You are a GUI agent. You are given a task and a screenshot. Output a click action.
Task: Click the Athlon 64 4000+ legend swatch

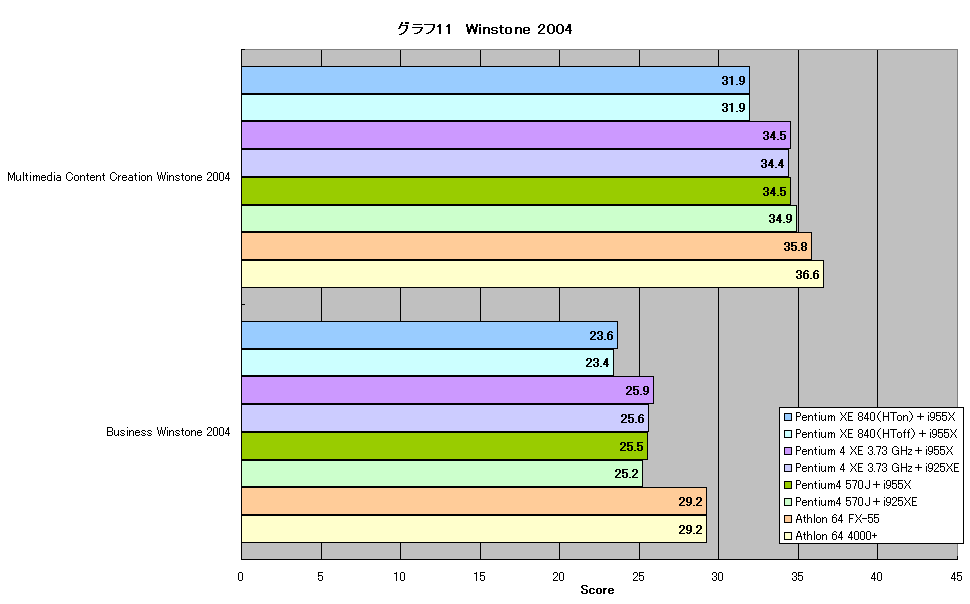click(x=788, y=536)
